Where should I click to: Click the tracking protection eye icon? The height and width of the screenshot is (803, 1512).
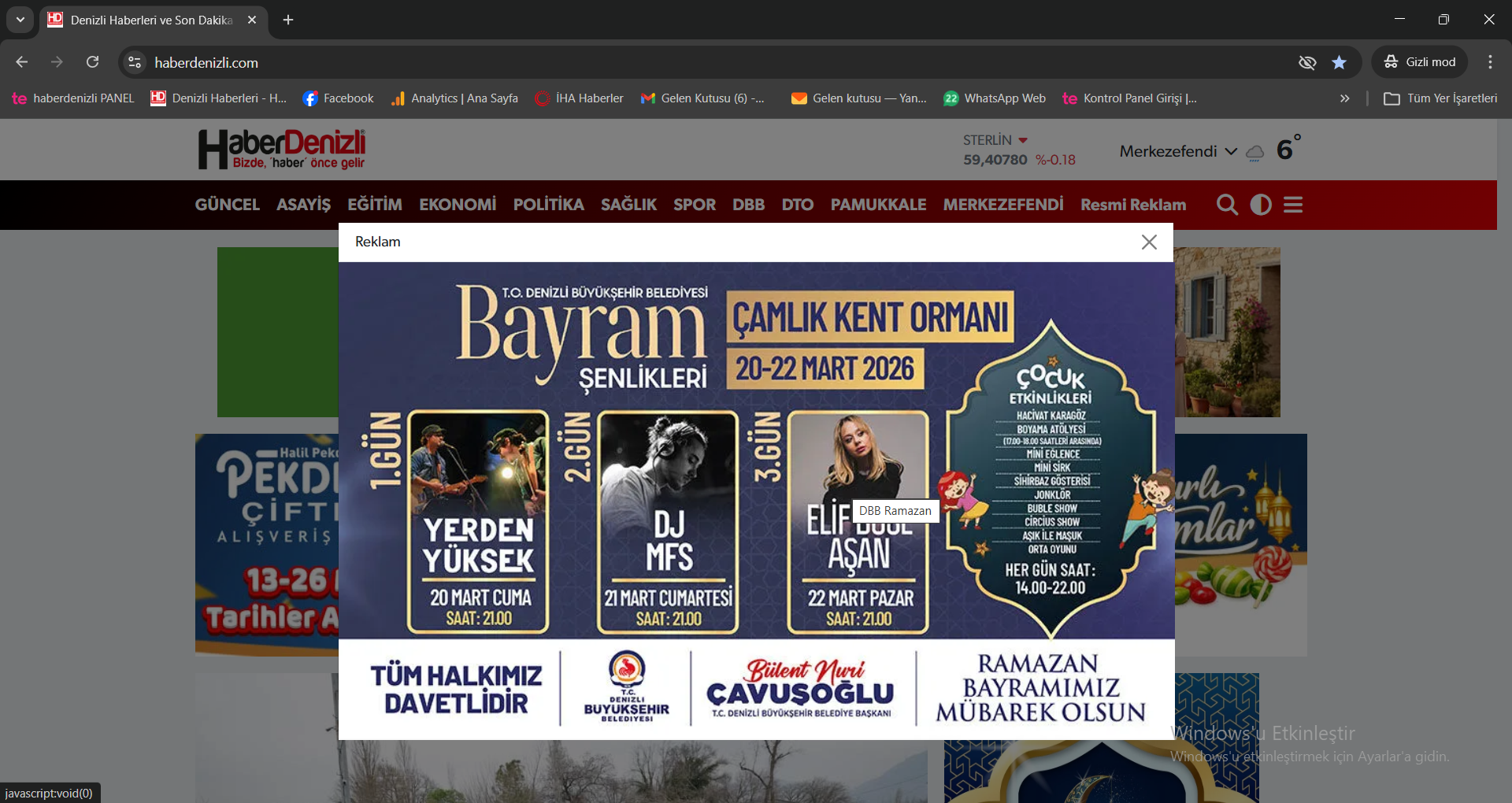[1307, 62]
